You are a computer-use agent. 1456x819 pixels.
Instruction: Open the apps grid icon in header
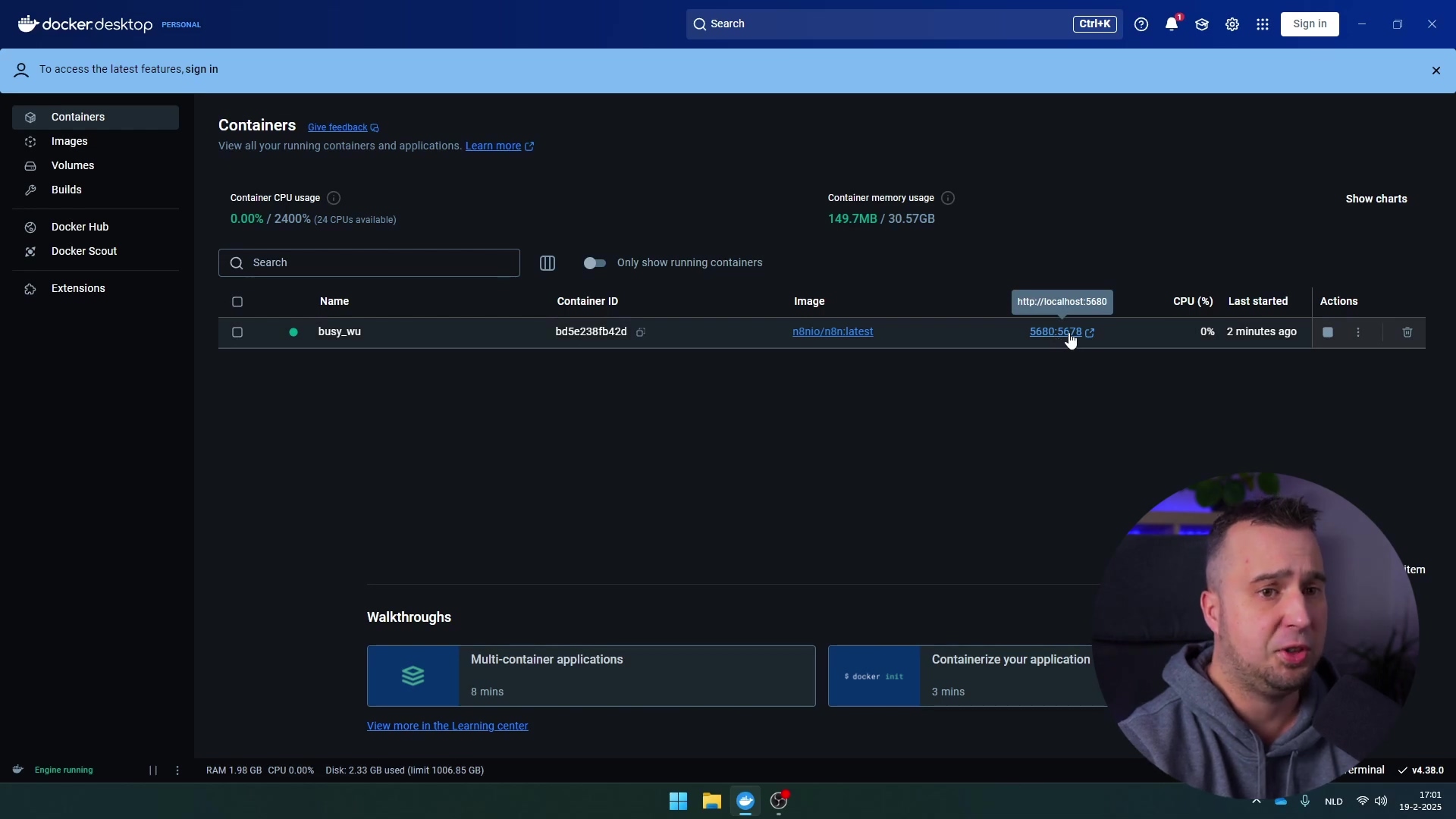click(1263, 24)
